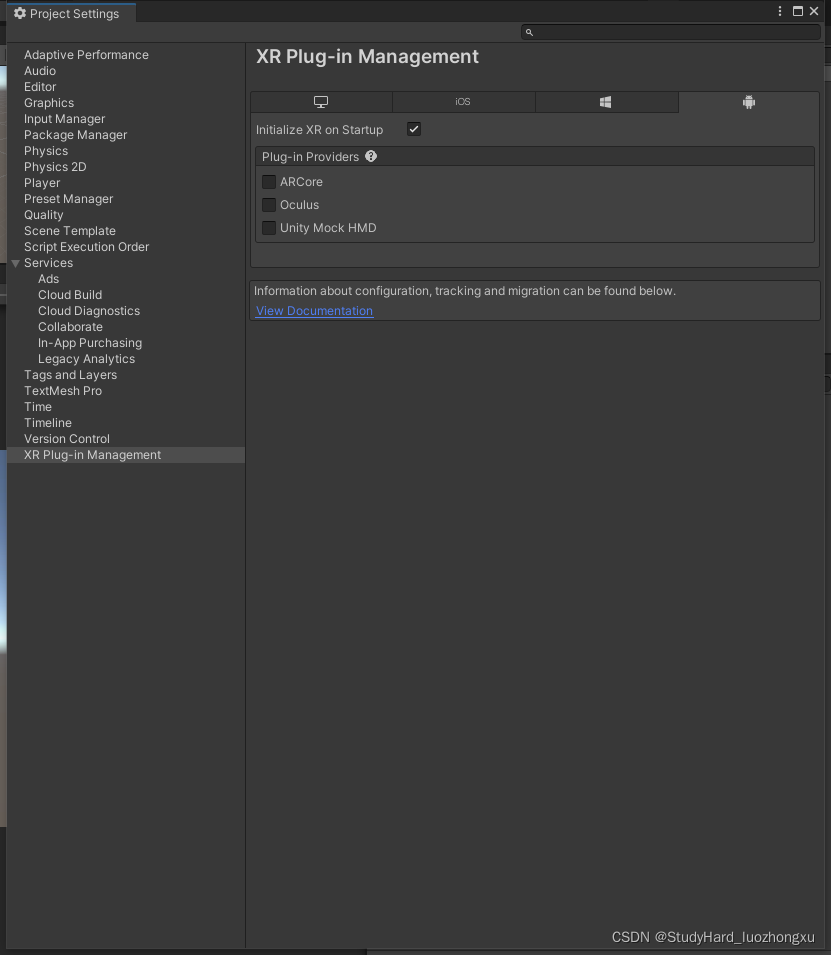Open Player settings

tap(41, 183)
